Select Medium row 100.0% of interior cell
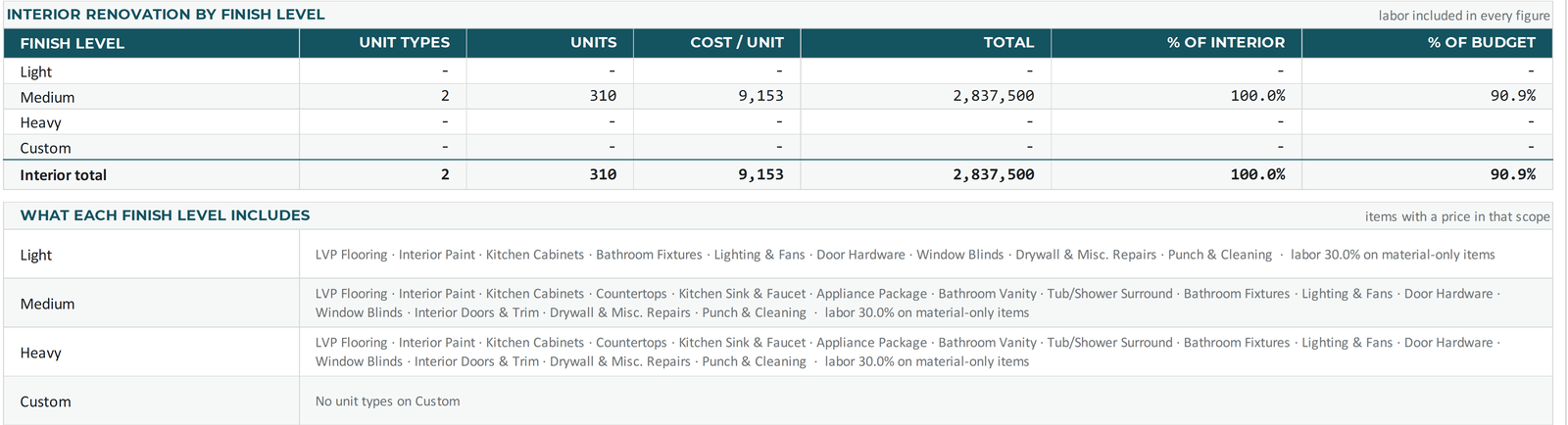Image resolution: width=1568 pixels, height=425 pixels. coord(1176,96)
